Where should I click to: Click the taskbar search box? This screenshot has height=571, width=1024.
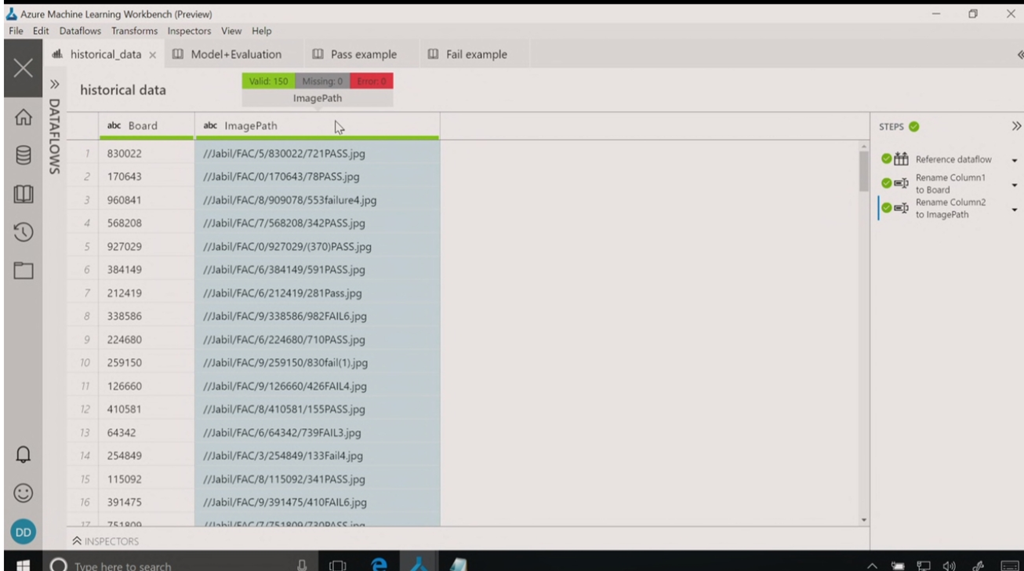coord(179,565)
